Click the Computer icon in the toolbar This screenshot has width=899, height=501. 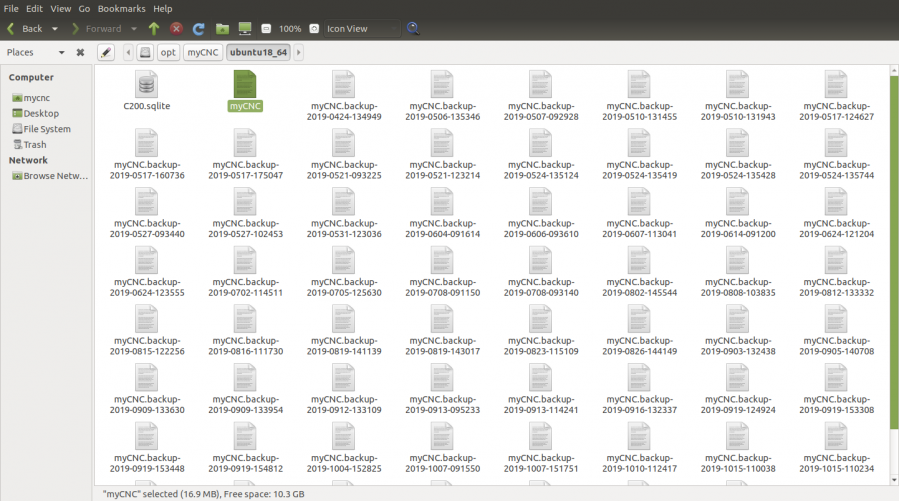pyautogui.click(x=245, y=29)
